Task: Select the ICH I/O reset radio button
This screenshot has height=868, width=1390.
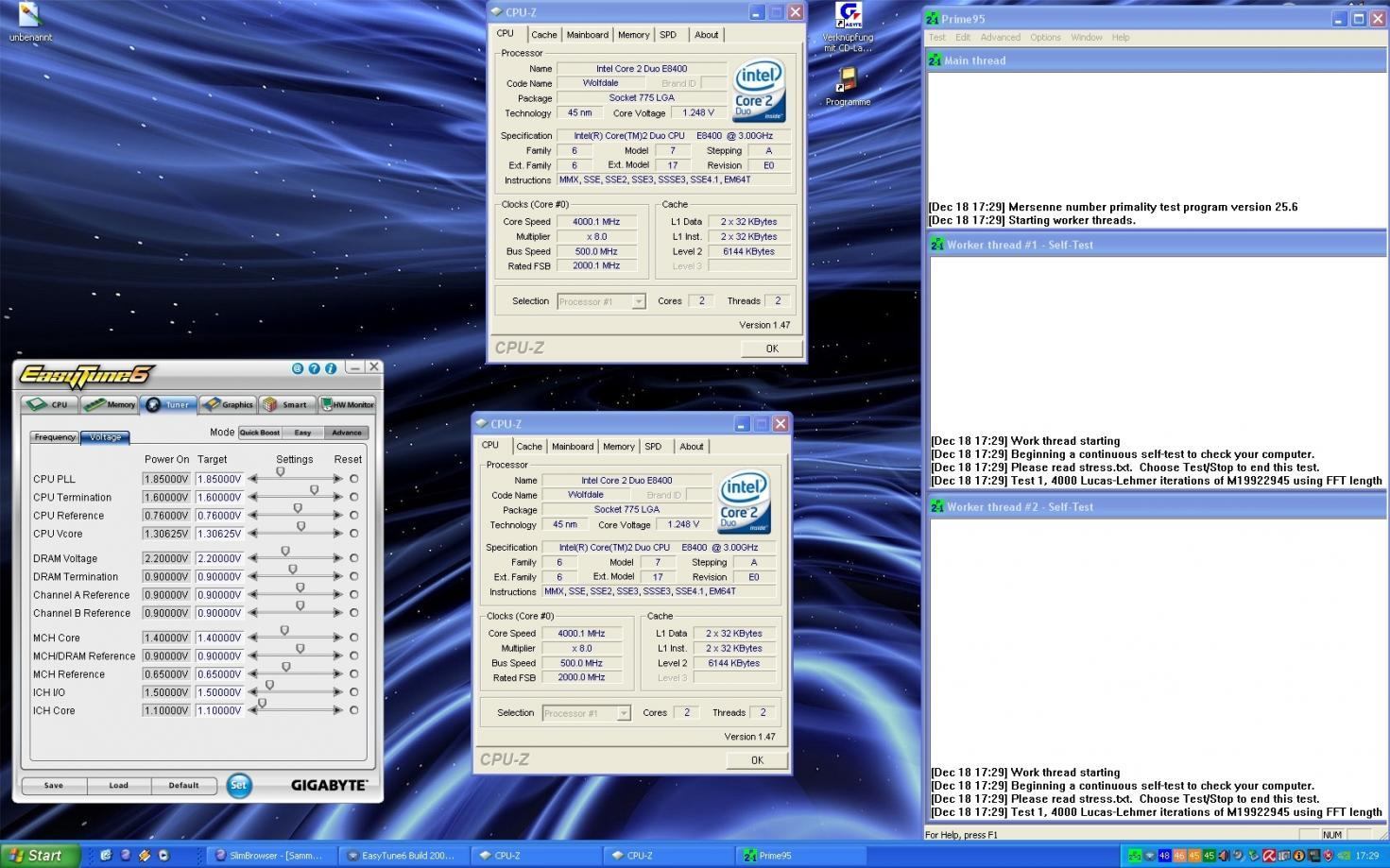Action: 354,692
